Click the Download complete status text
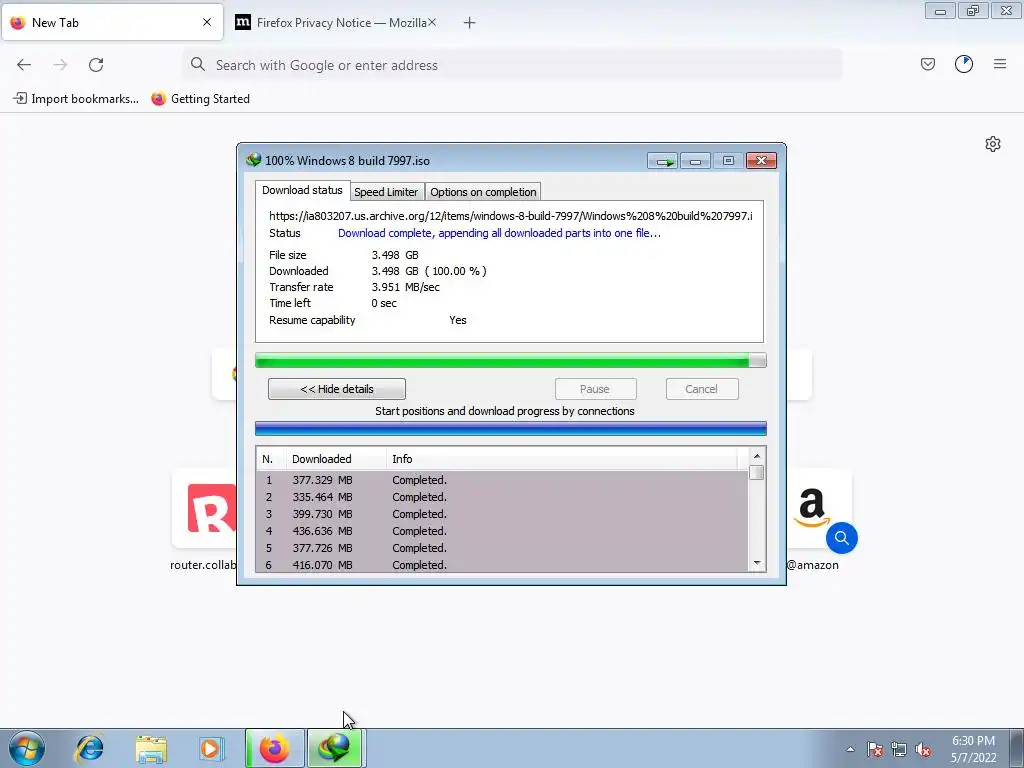Image resolution: width=1024 pixels, height=768 pixels. click(x=499, y=233)
